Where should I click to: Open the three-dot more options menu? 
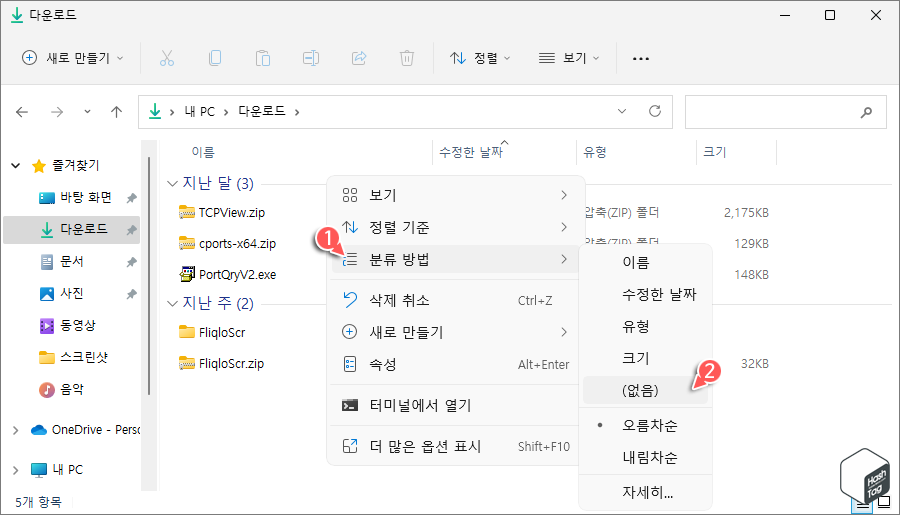tap(641, 59)
